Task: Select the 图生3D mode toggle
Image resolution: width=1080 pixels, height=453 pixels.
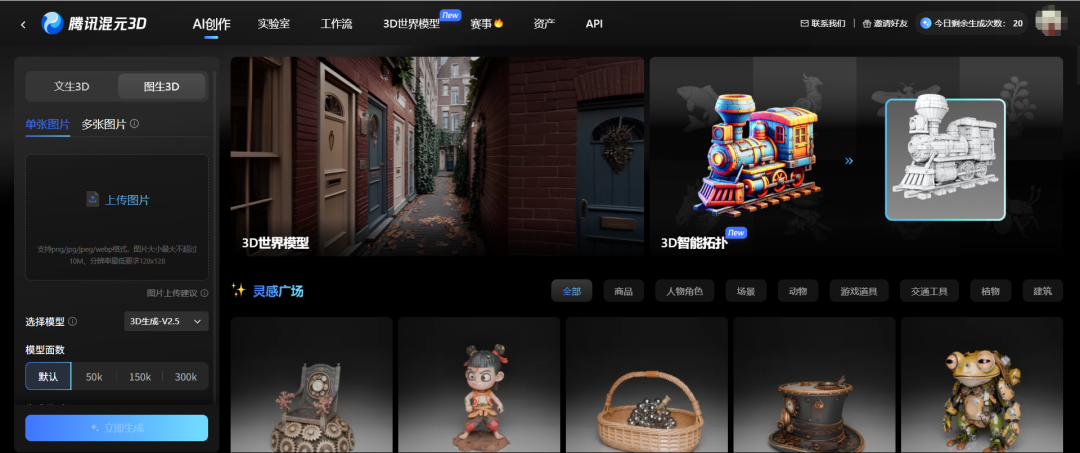Action: pos(161,87)
